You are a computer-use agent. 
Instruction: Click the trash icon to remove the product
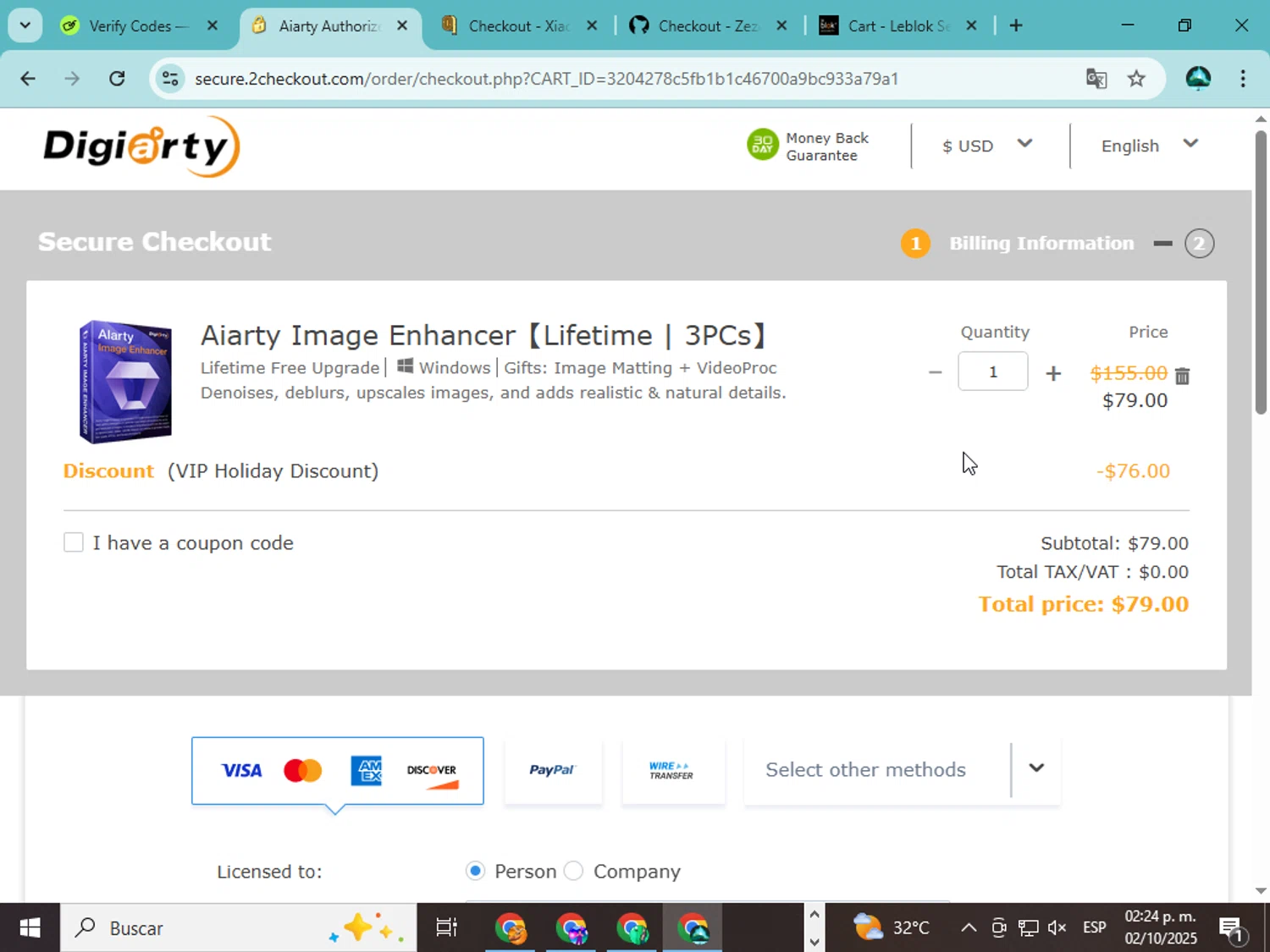tap(1183, 376)
